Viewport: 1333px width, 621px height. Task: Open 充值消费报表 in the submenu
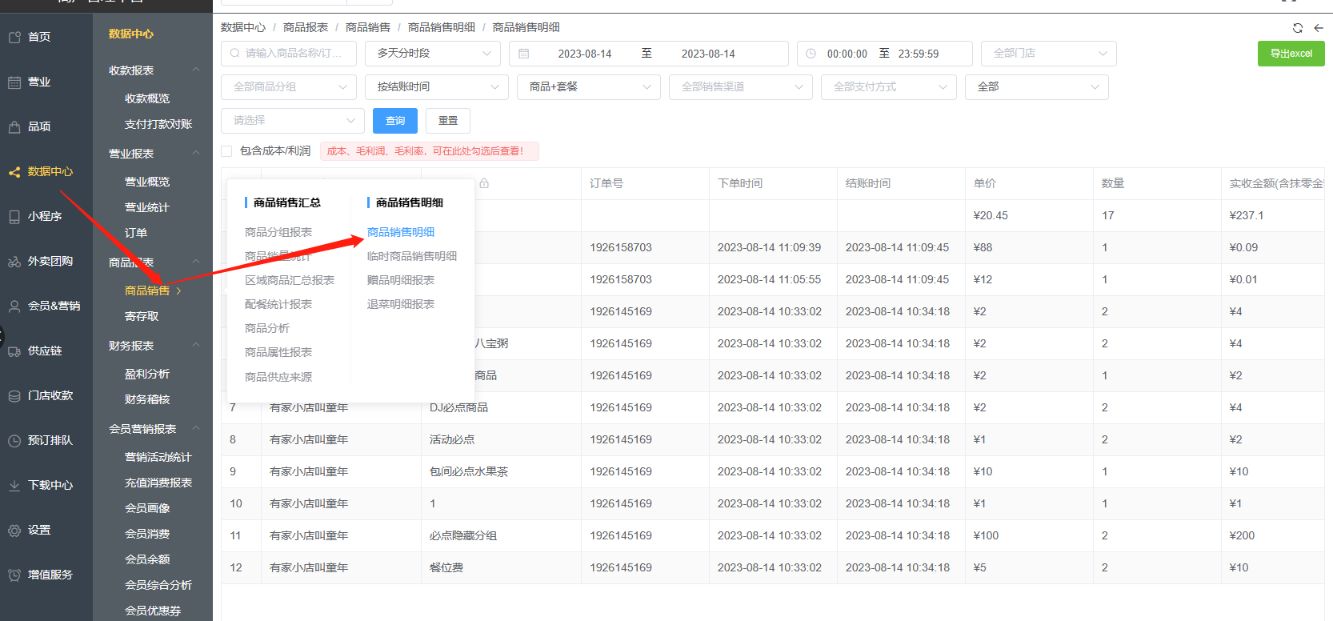click(x=158, y=483)
